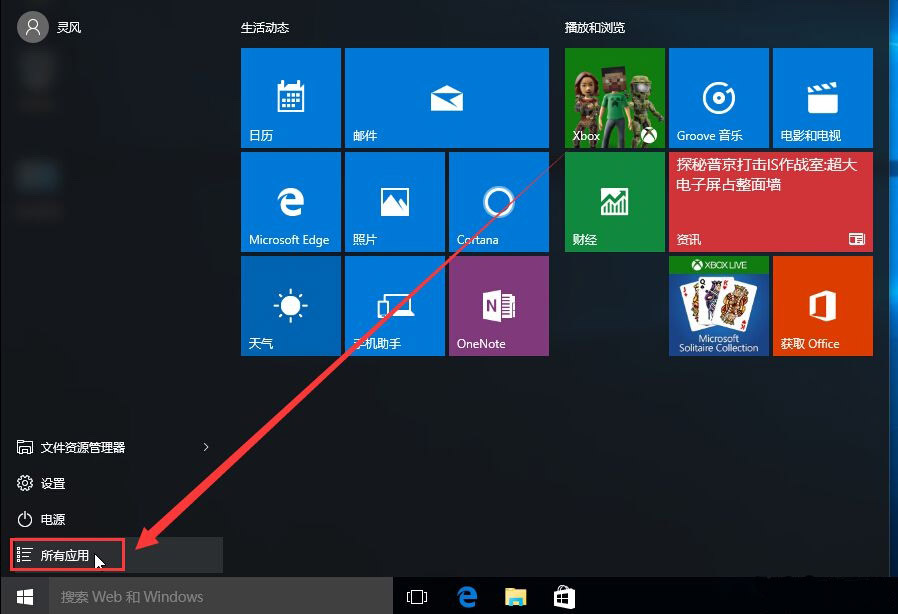898x614 pixels.
Task: Open the news (资讯) headline tile
Action: pyautogui.click(x=770, y=202)
